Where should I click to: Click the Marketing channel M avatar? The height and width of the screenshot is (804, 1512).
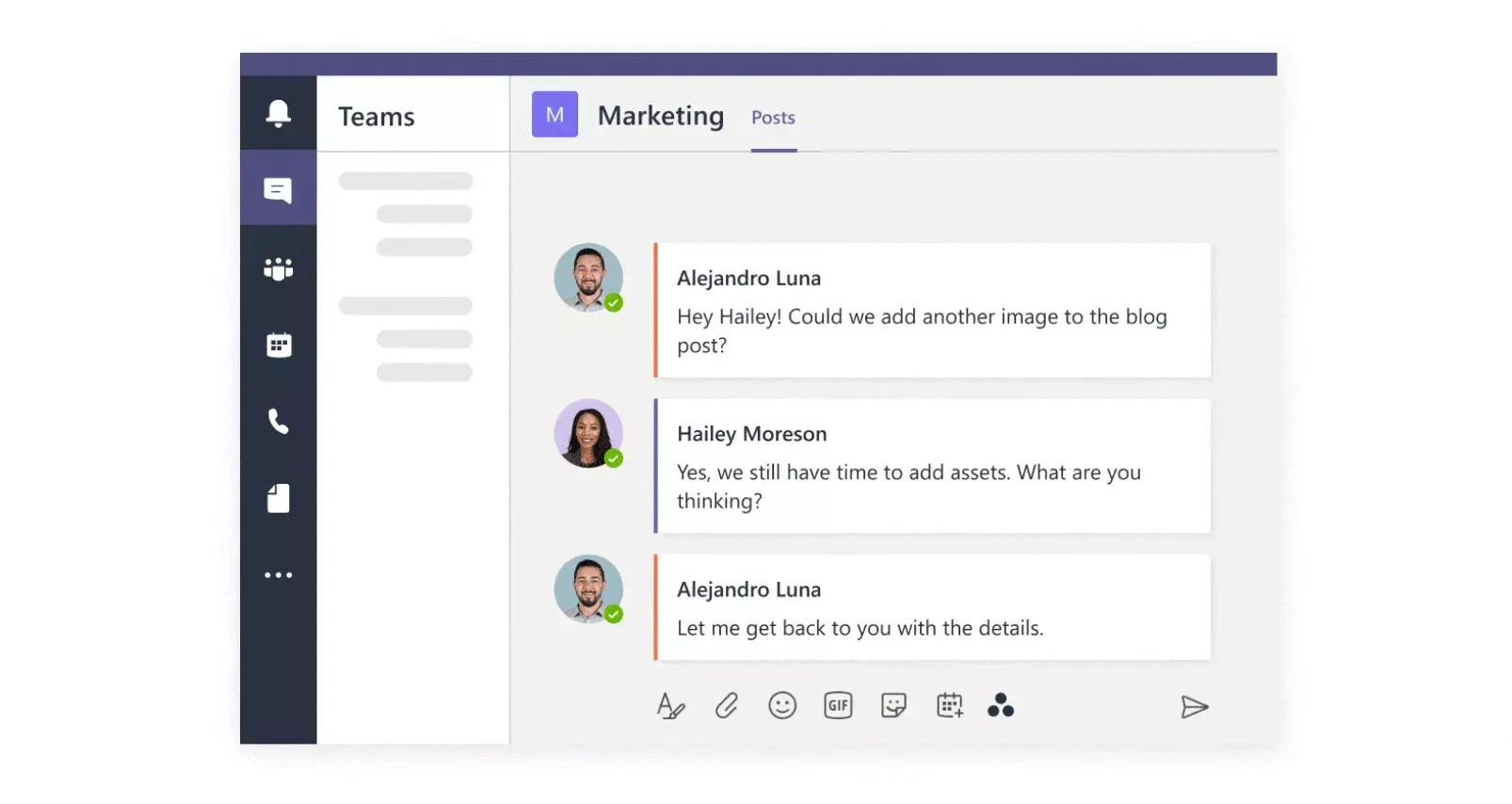[555, 115]
